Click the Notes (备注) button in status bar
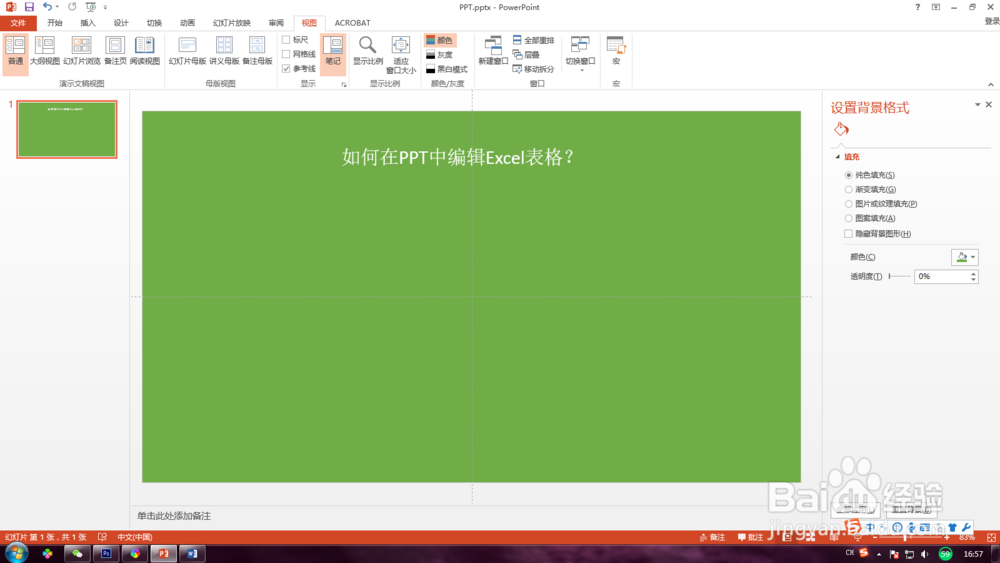 (712, 537)
